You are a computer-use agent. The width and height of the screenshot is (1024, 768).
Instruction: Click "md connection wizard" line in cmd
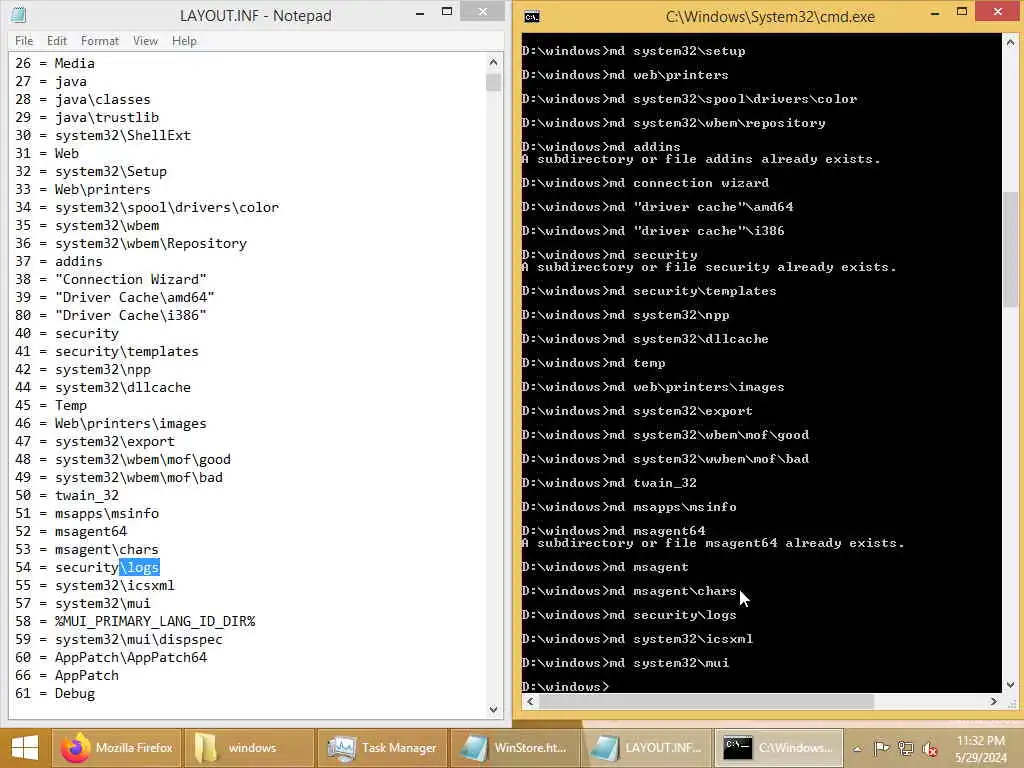645,183
